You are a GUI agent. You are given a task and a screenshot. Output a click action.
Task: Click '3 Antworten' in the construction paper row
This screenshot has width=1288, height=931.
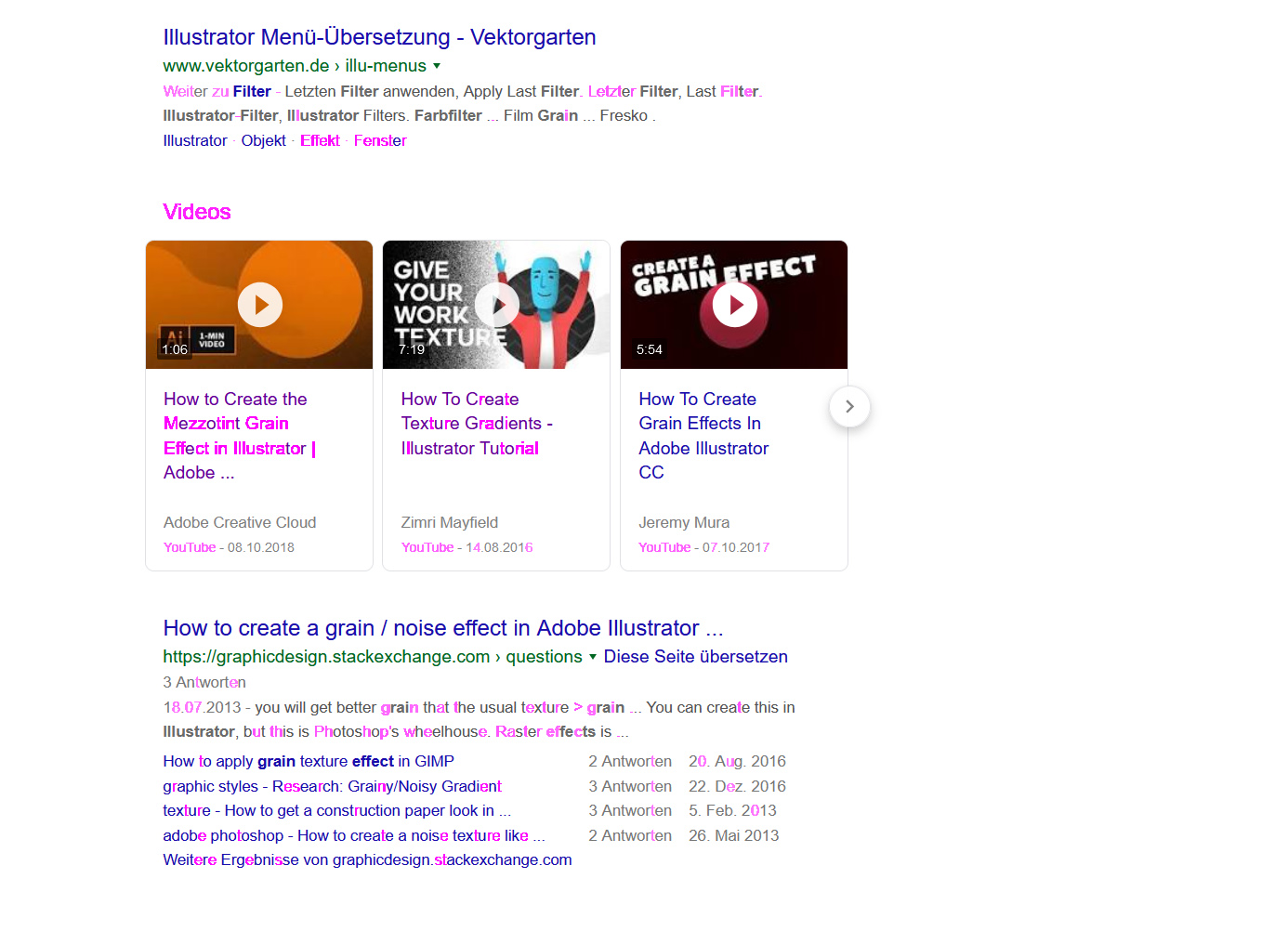(630, 810)
